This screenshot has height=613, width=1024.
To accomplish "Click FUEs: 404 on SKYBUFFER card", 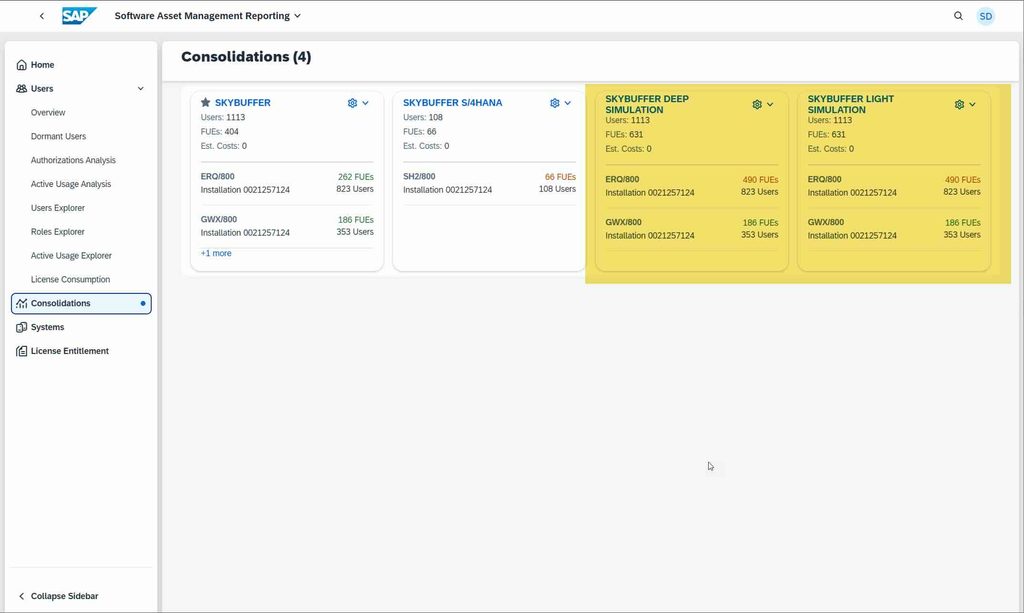I will [x=219, y=132].
